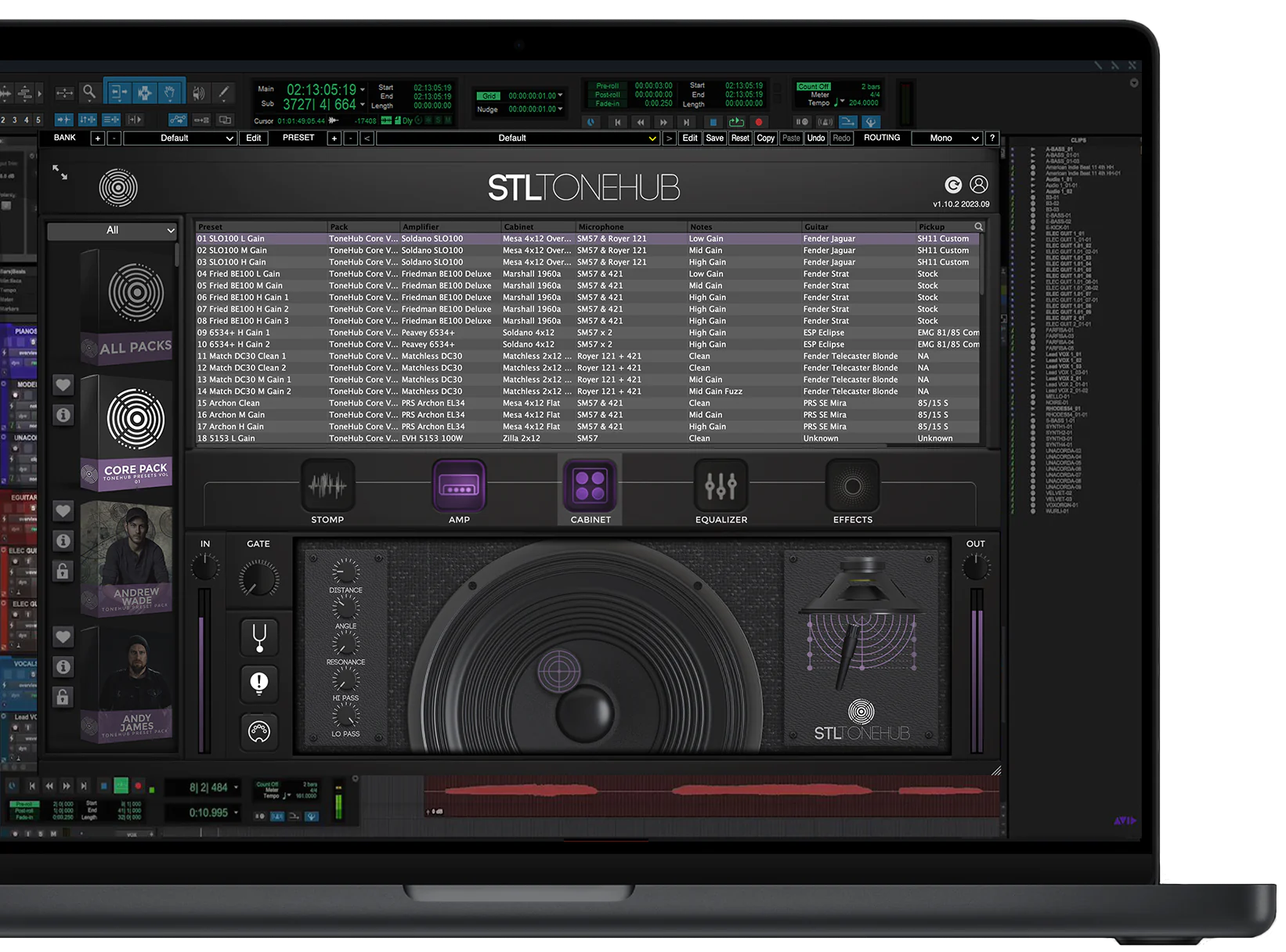Select the ALL PACKS thumbnail
This screenshot has height=952, width=1286.
coord(128,305)
